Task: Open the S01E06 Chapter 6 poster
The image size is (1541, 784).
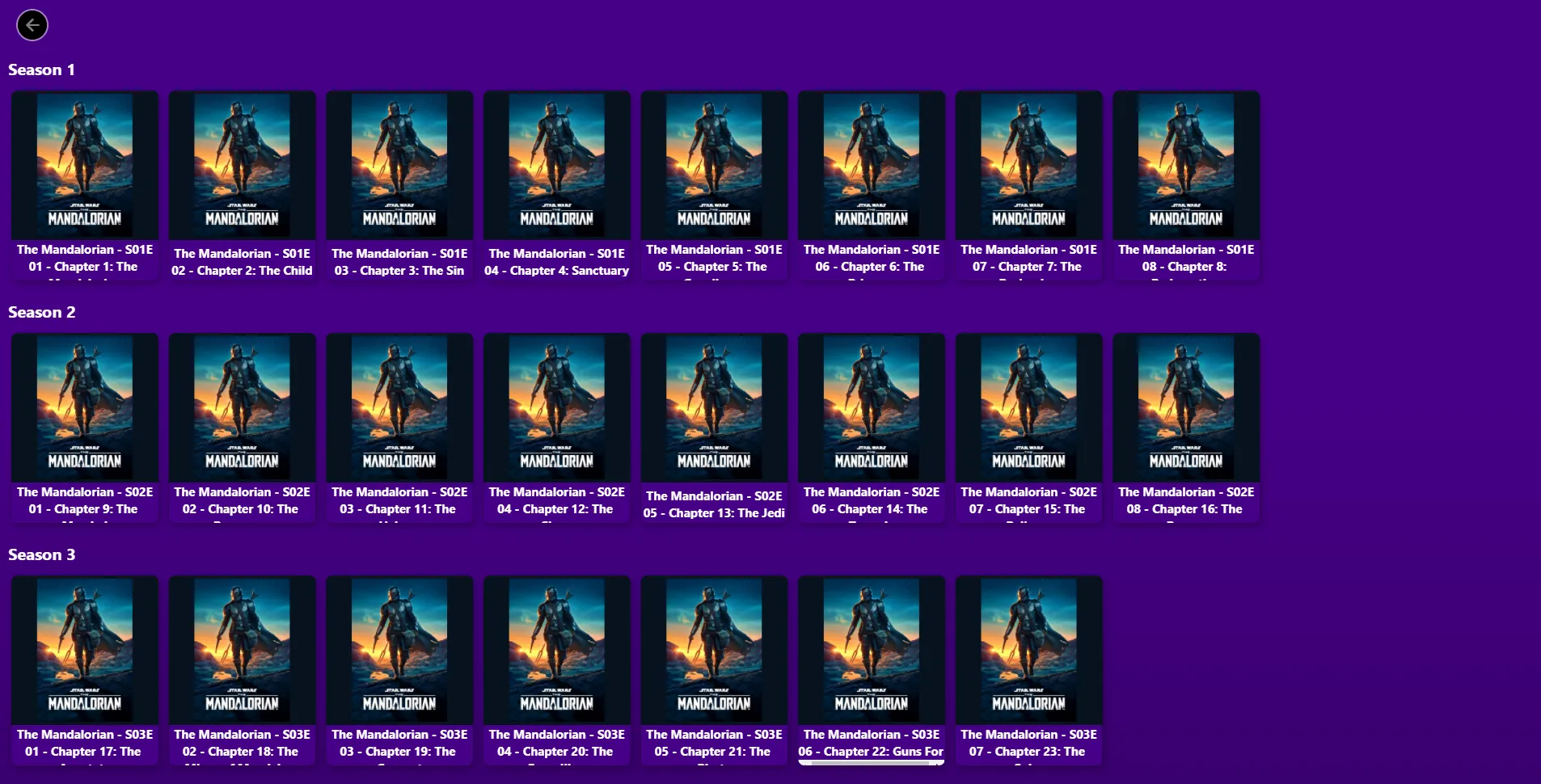Action: pyautogui.click(x=872, y=166)
